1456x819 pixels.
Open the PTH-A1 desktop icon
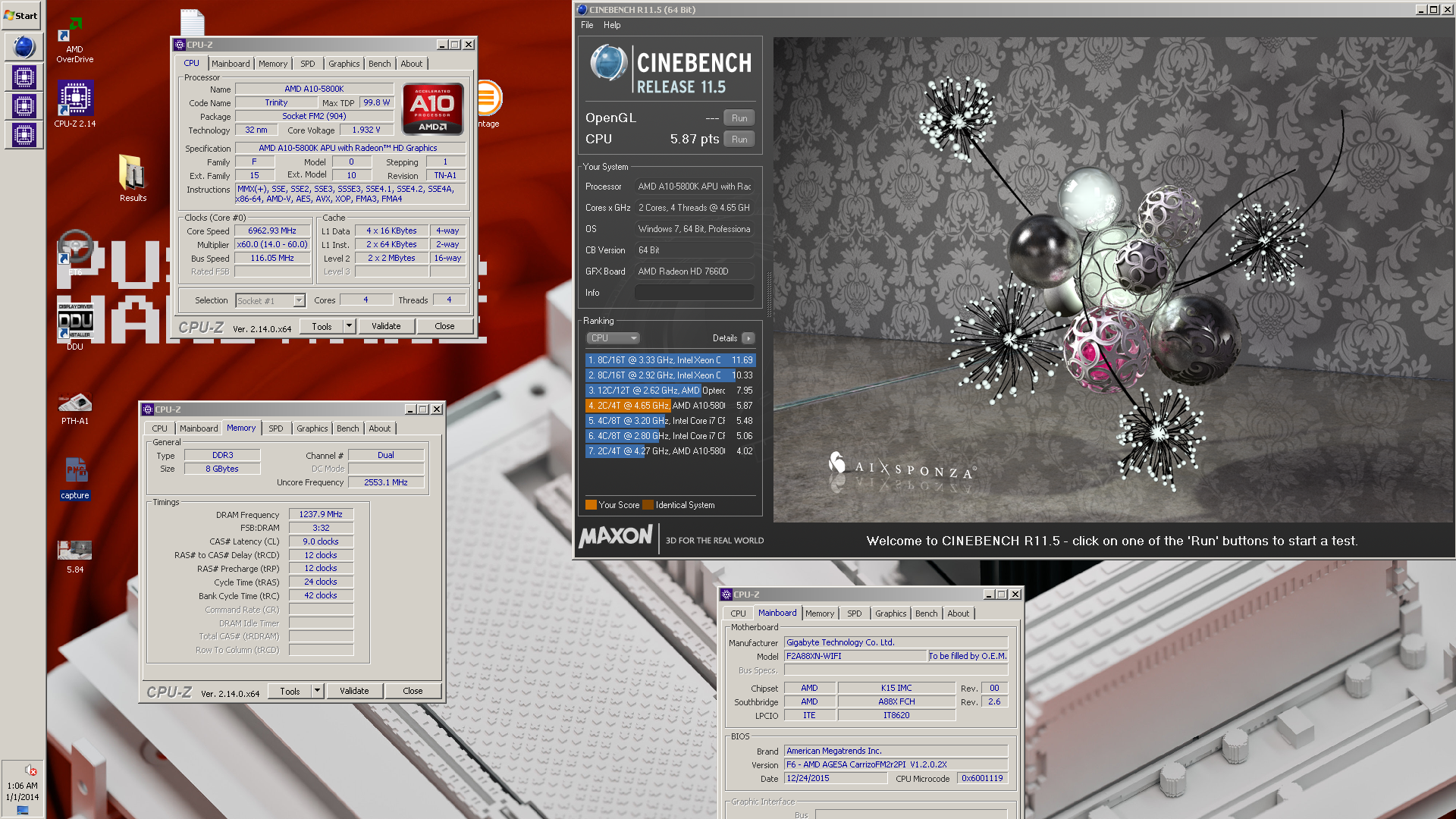[x=74, y=408]
